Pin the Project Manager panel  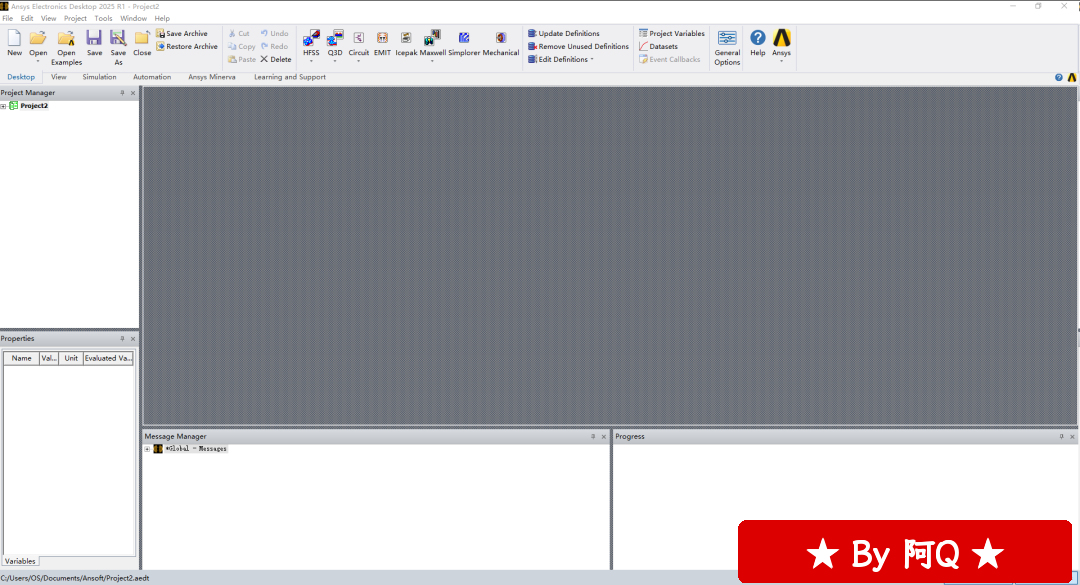tap(122, 93)
